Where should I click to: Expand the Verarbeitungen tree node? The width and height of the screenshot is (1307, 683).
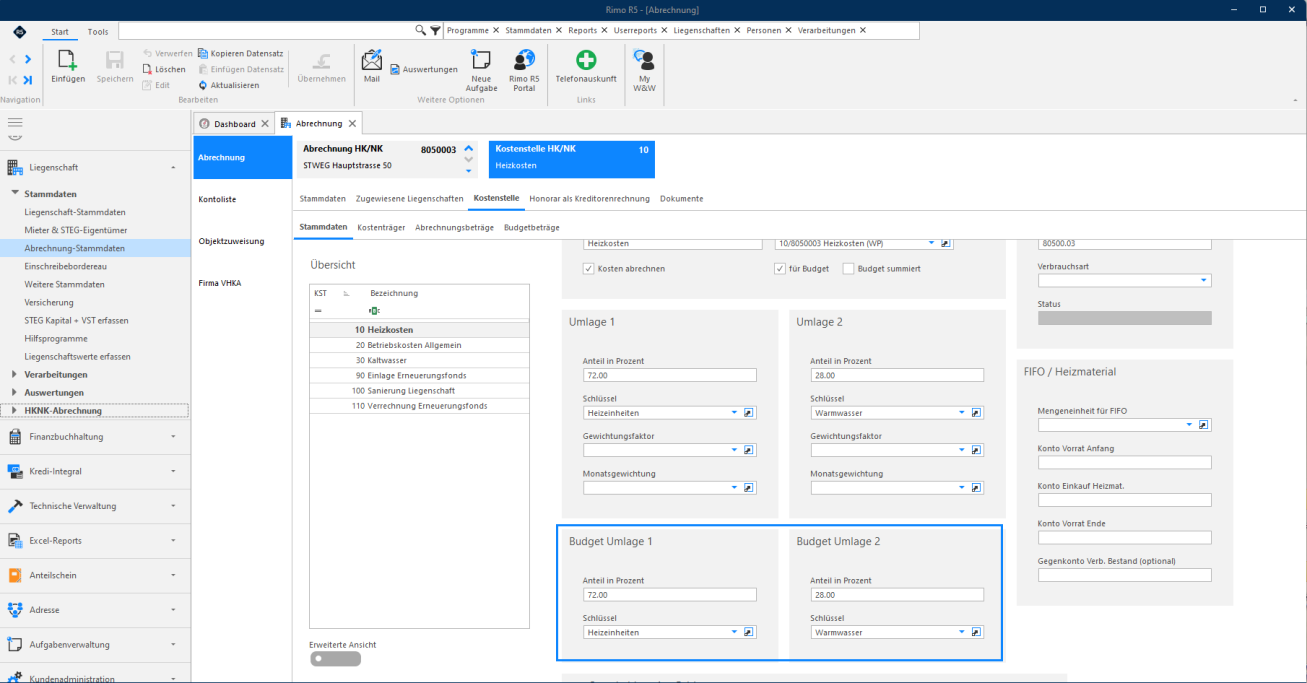(14, 374)
